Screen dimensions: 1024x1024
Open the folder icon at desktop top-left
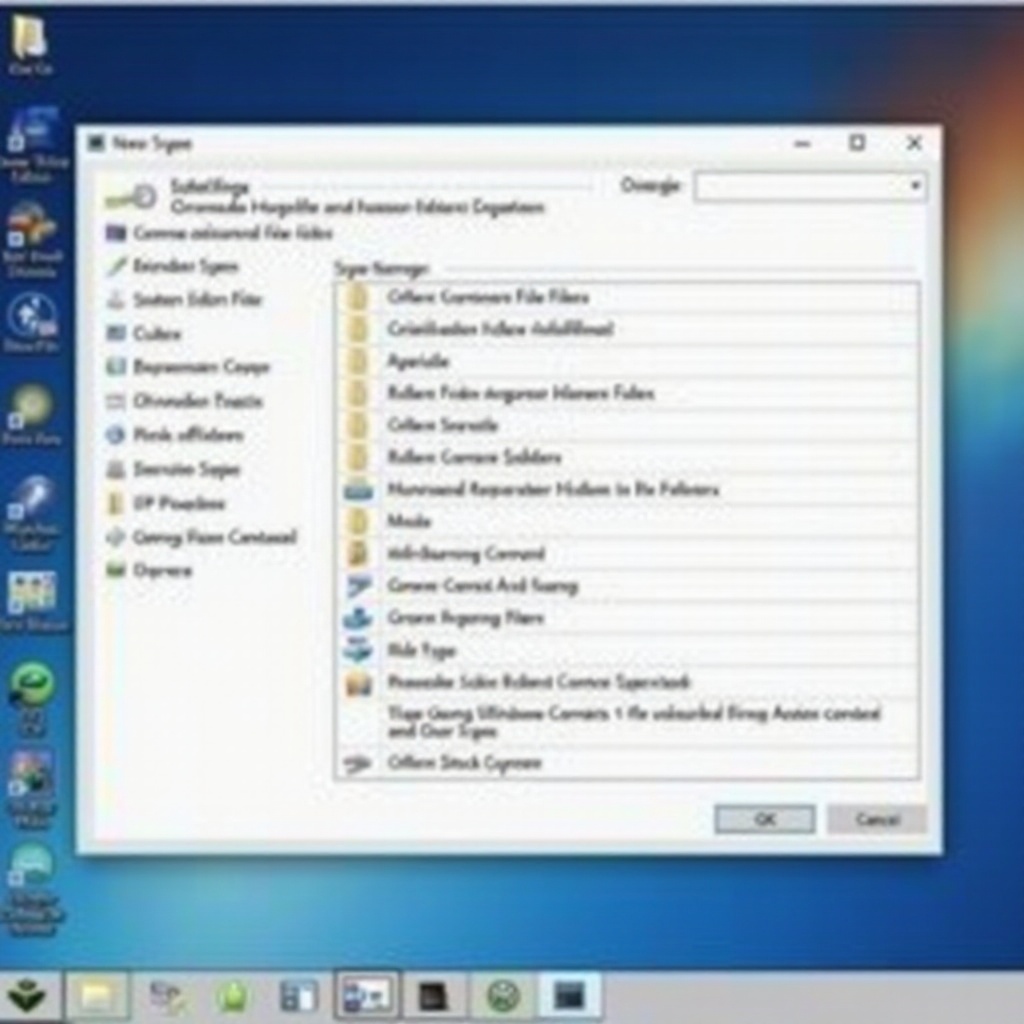click(x=30, y=38)
